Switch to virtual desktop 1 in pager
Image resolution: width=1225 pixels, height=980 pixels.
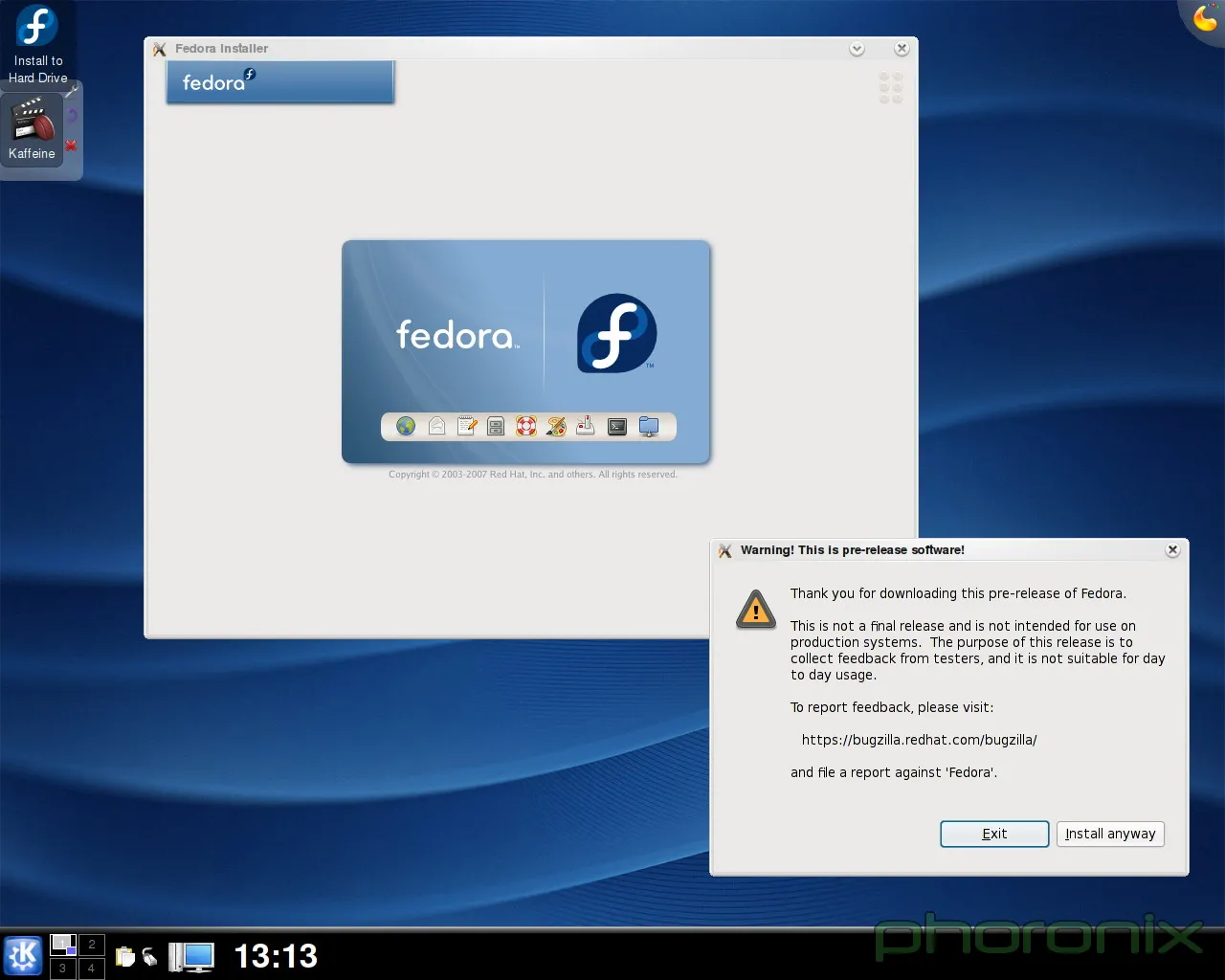coord(63,945)
